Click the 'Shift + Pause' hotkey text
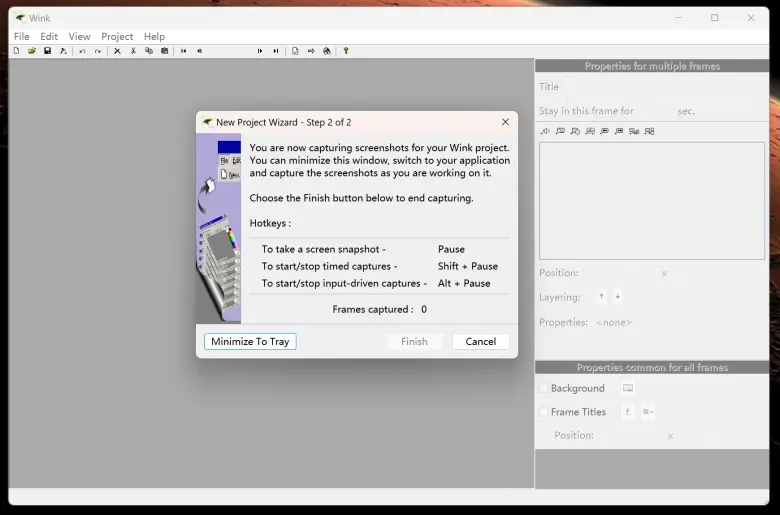Screen dimensions: 780x515 (468, 266)
